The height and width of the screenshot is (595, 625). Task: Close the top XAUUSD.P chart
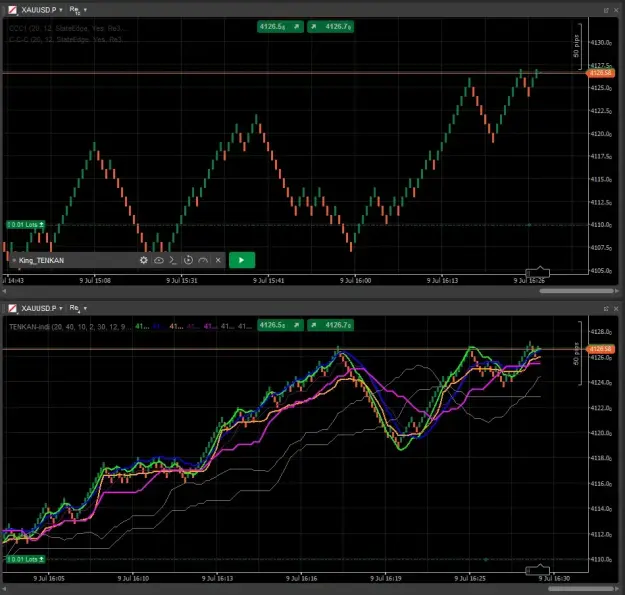pyautogui.click(x=616, y=10)
